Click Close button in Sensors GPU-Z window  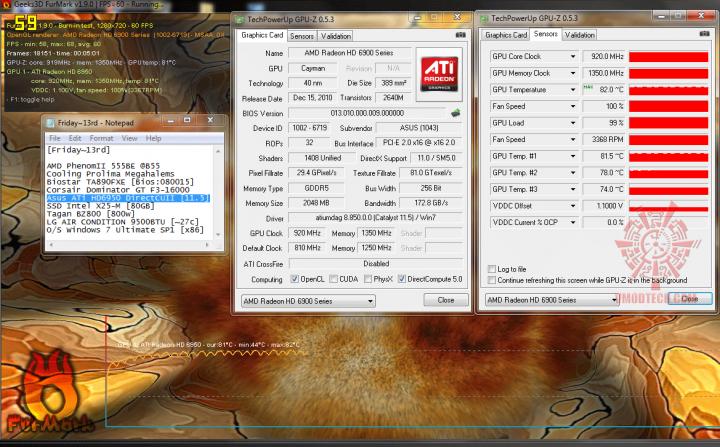[690, 299]
